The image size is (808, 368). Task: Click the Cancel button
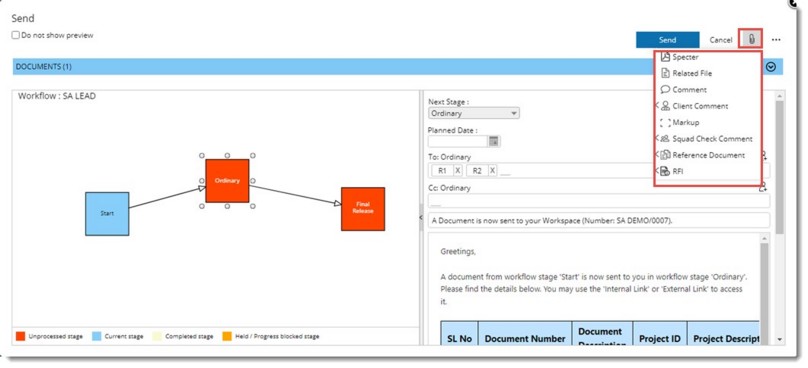click(x=720, y=40)
